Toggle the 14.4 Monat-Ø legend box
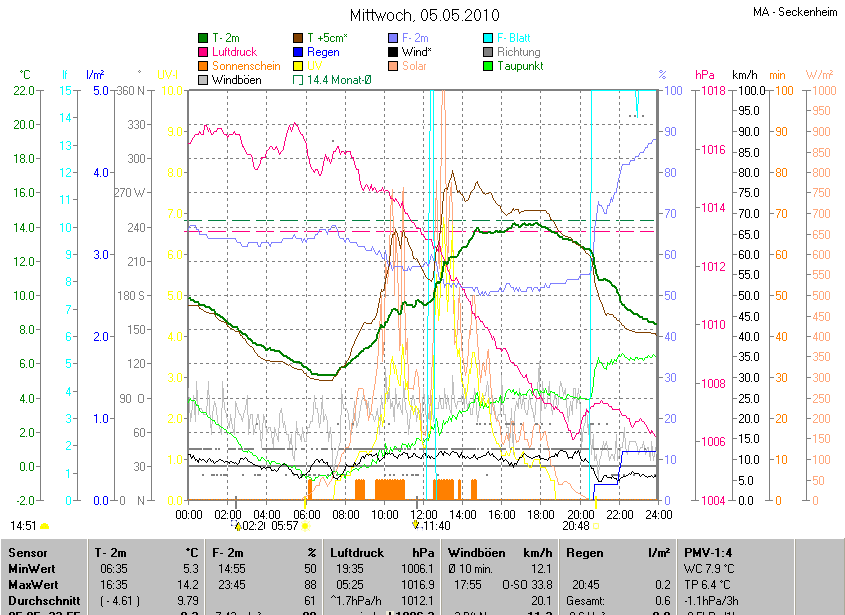The image size is (845, 615). pos(298,80)
